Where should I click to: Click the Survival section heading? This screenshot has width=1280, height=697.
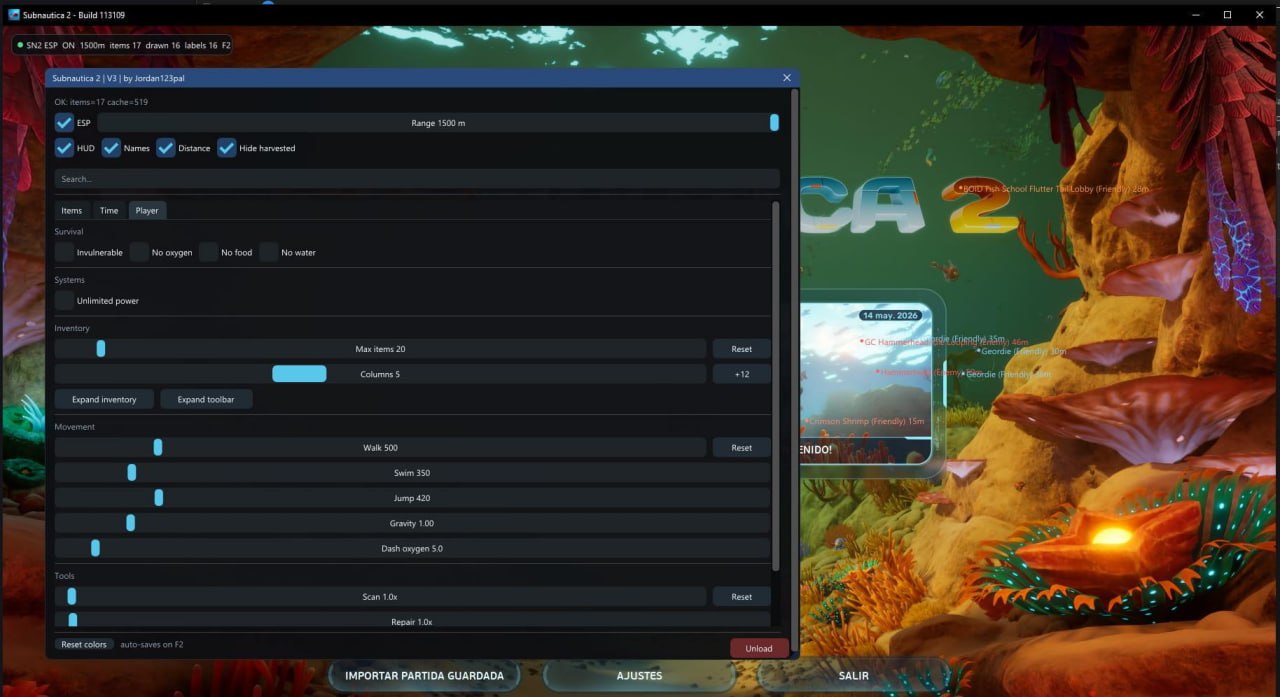pos(69,232)
